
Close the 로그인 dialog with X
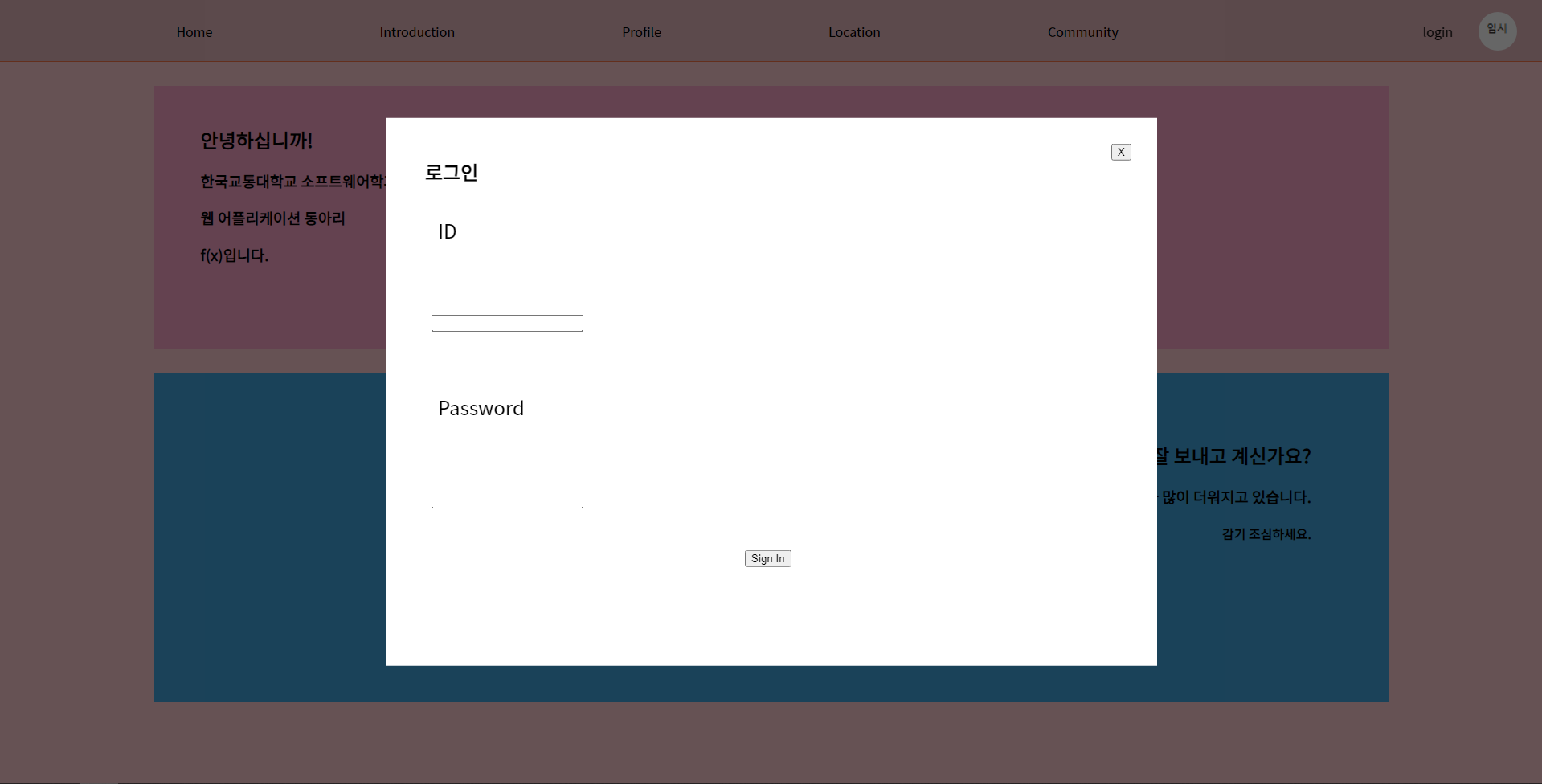click(x=1120, y=151)
